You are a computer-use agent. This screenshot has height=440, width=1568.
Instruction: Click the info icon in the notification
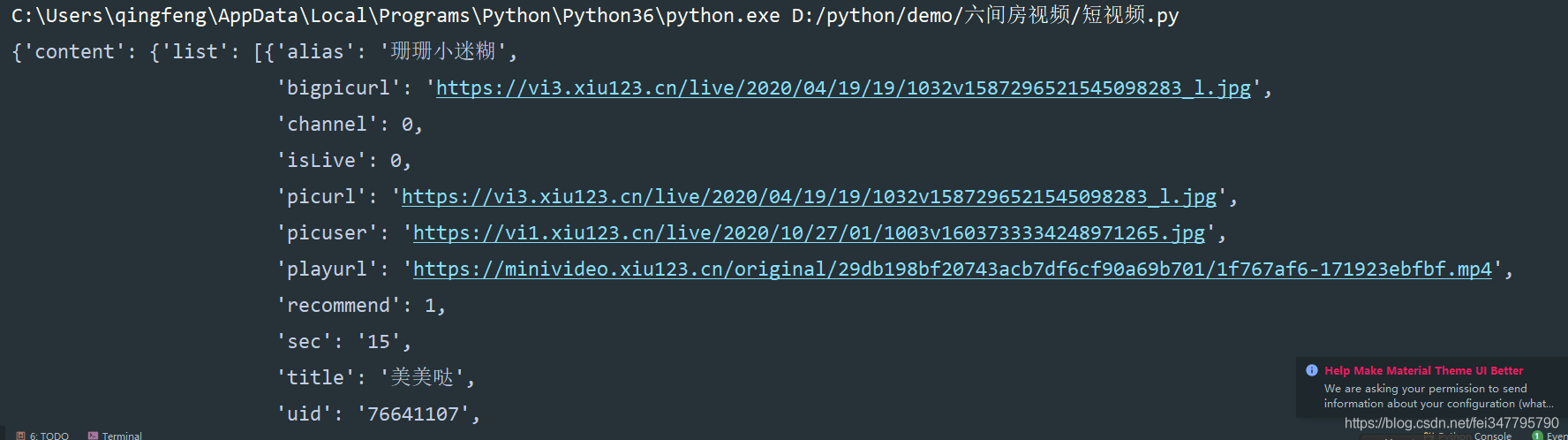[x=1312, y=370]
